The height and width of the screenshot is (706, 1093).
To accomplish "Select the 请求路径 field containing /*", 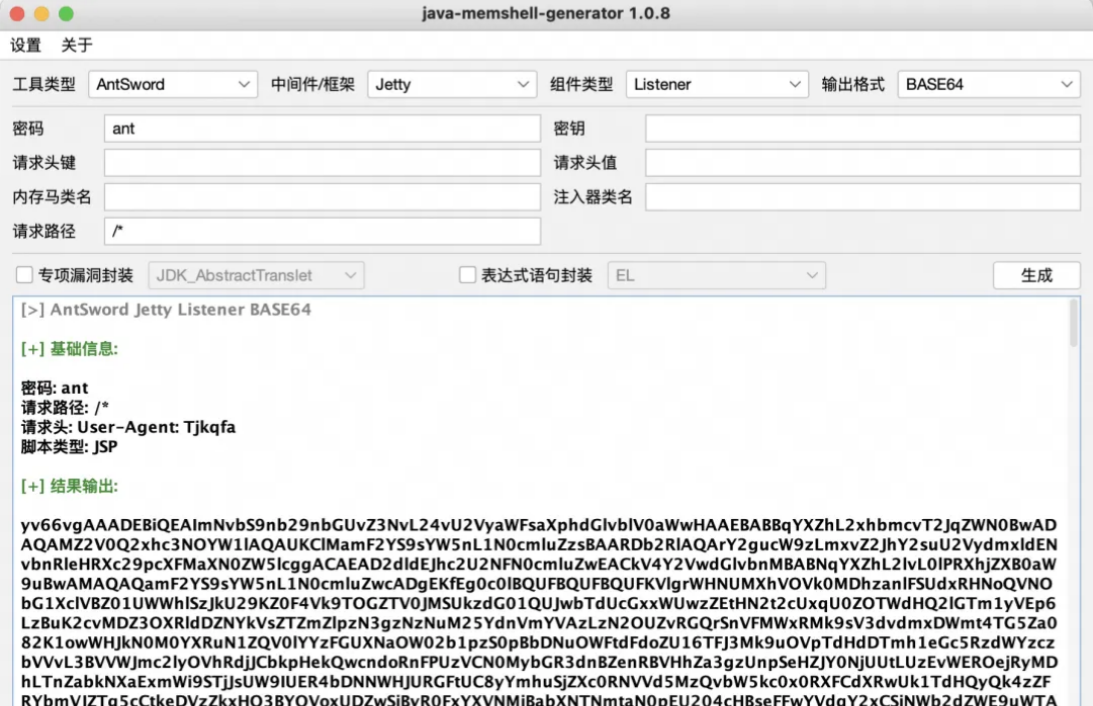I will [322, 231].
